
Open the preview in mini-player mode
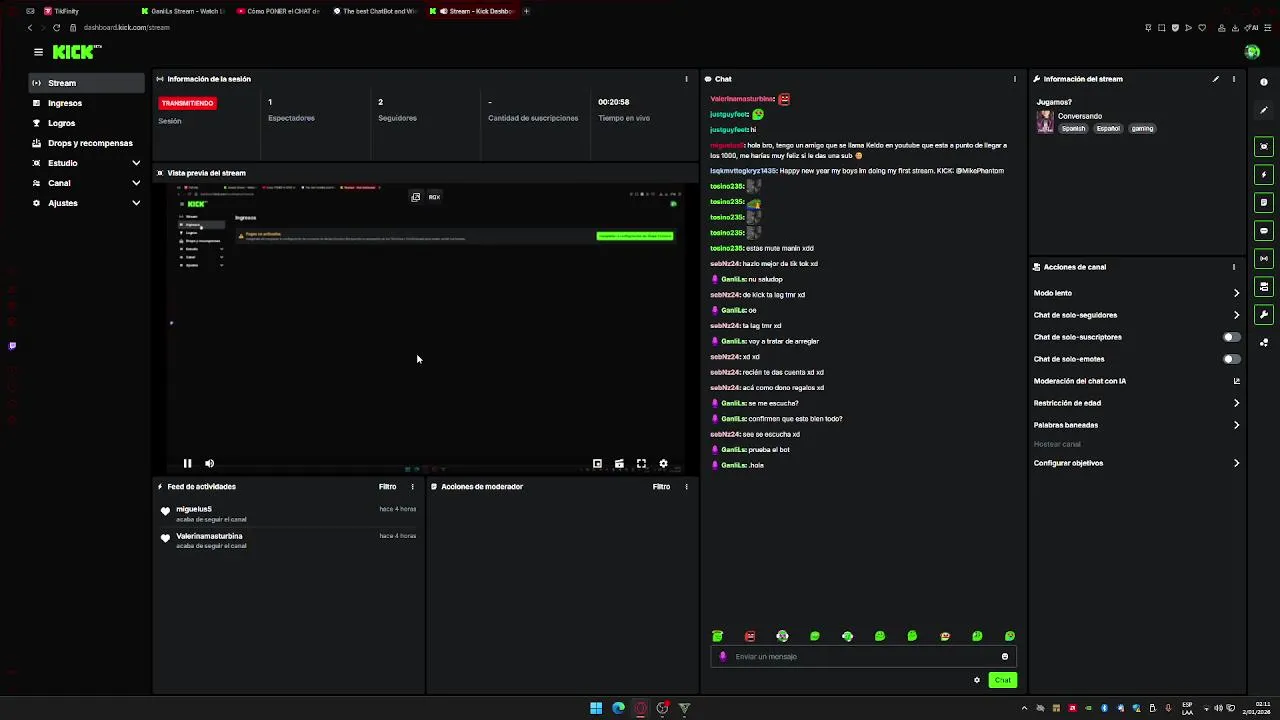(x=597, y=463)
